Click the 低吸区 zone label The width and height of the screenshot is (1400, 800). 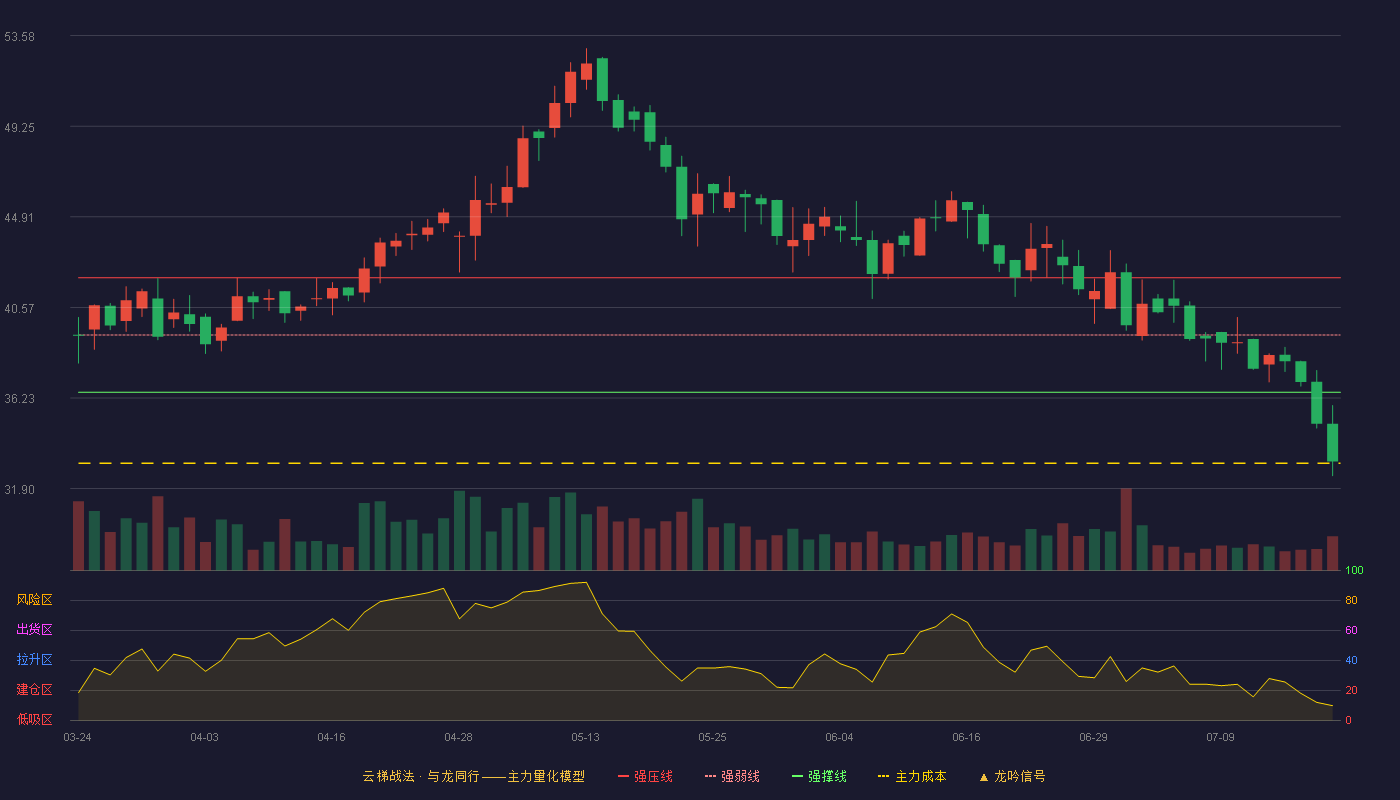[x=34, y=719]
